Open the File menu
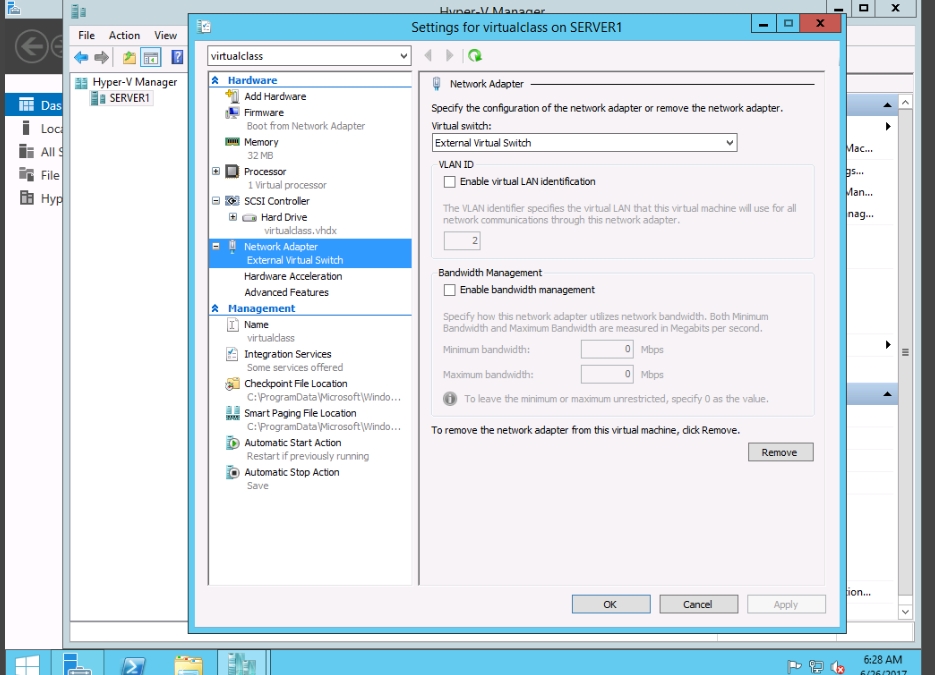 click(x=87, y=35)
